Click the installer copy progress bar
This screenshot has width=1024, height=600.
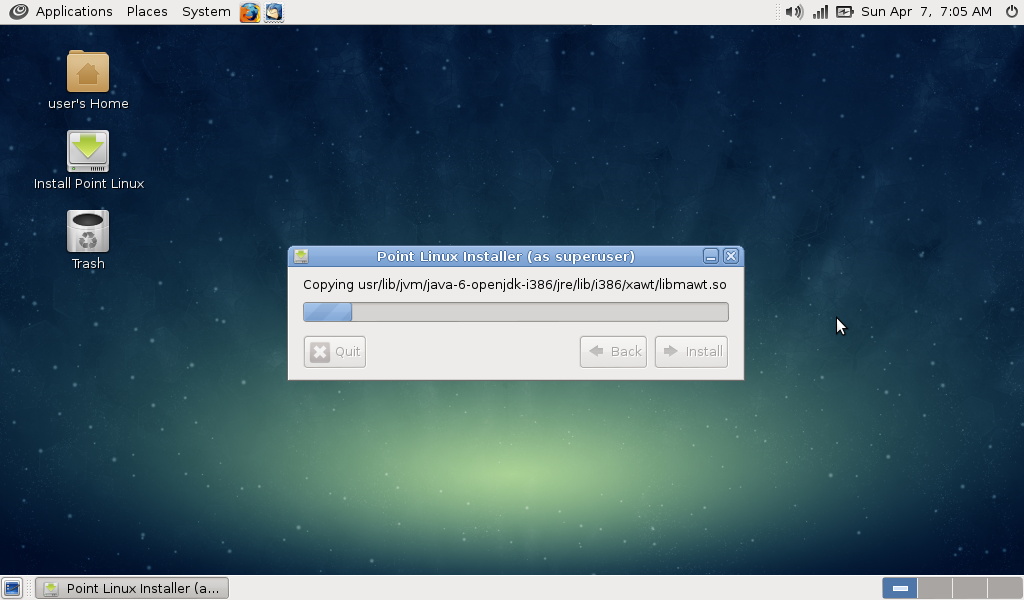(516, 312)
